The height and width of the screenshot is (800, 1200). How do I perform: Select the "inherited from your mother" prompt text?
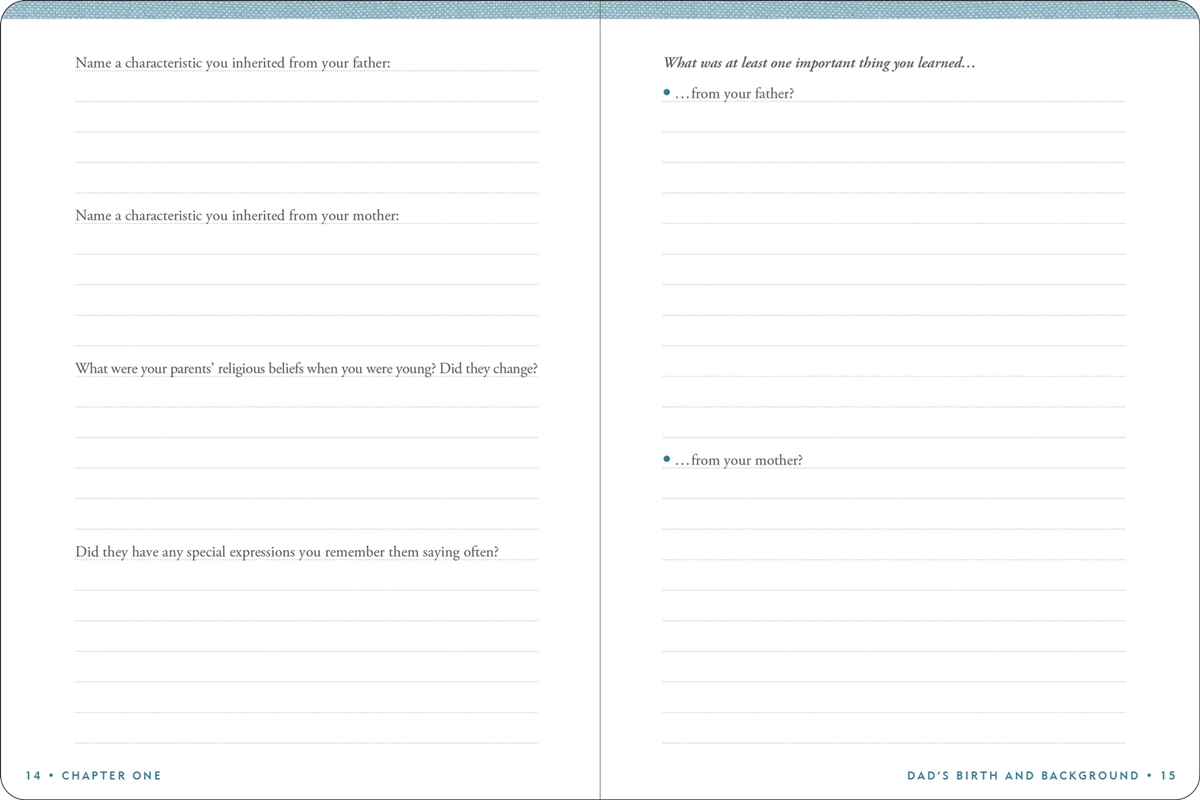coord(237,215)
